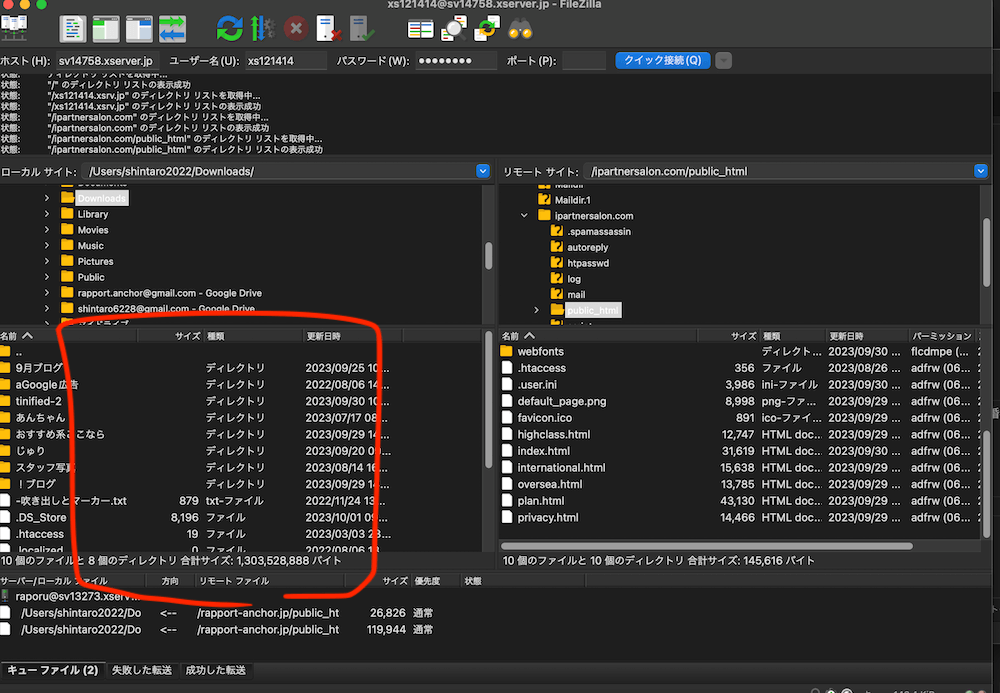Switch to the 失敗した転送 tab
The width and height of the screenshot is (1000, 693).
(142, 670)
